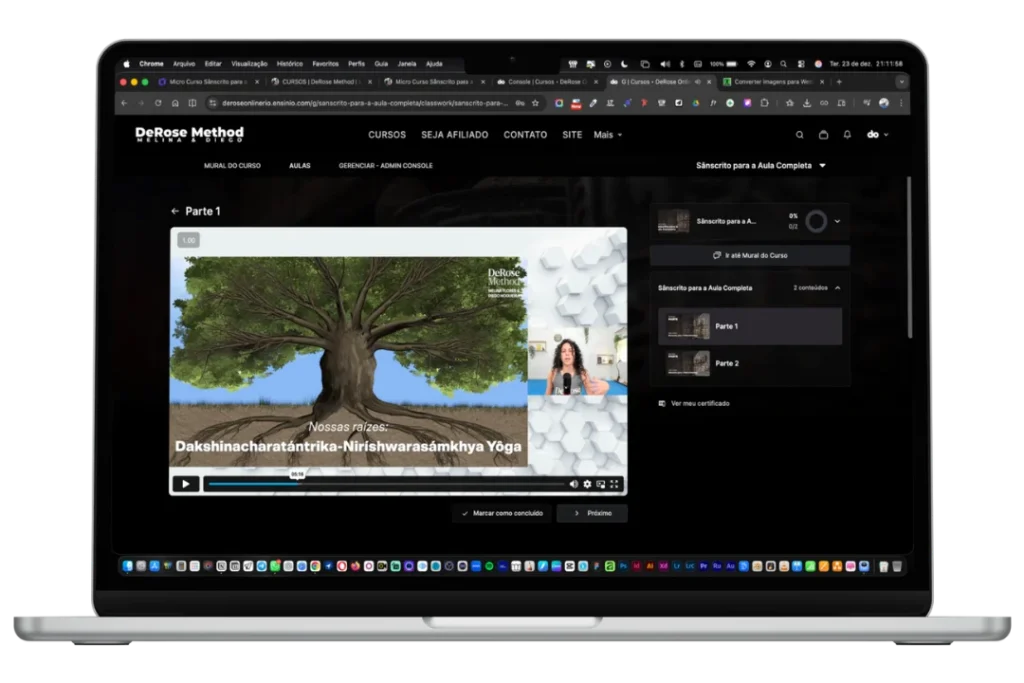Open the CONTATO navigation link
This screenshot has width=1024, height=683.
(x=525, y=135)
